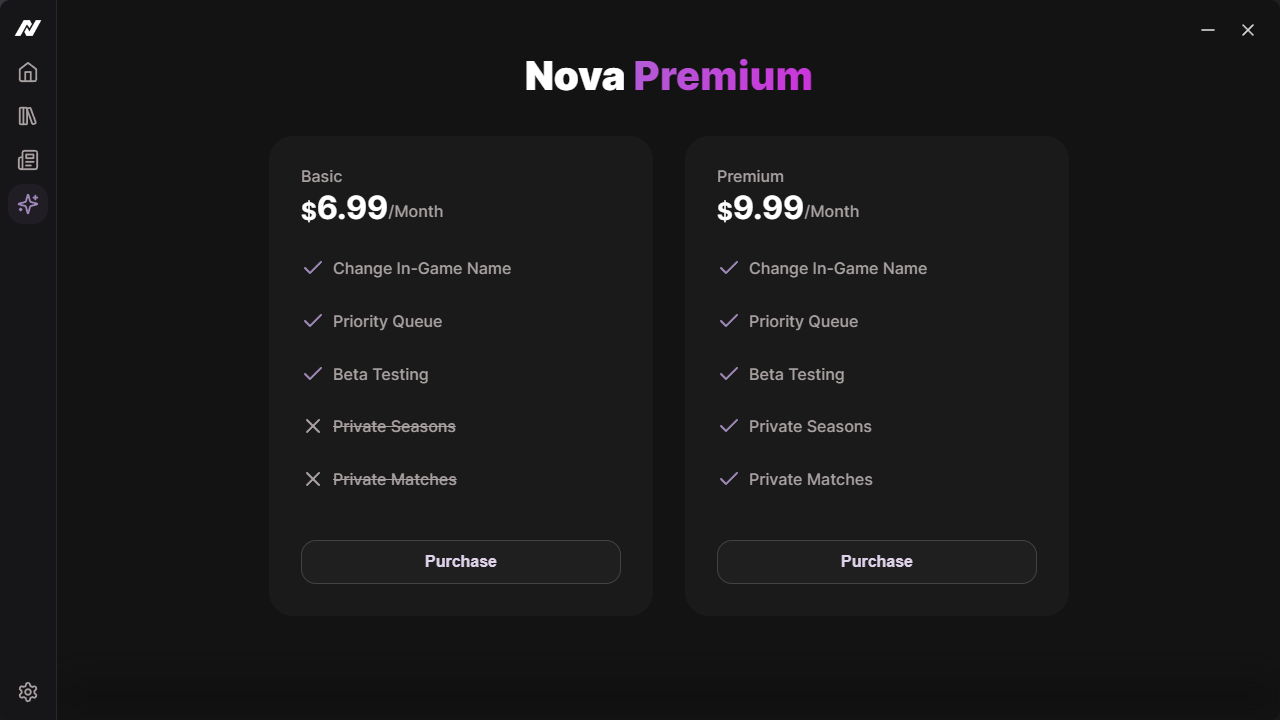
Task: Click the Nova logo icon in the sidebar
Action: (28, 28)
